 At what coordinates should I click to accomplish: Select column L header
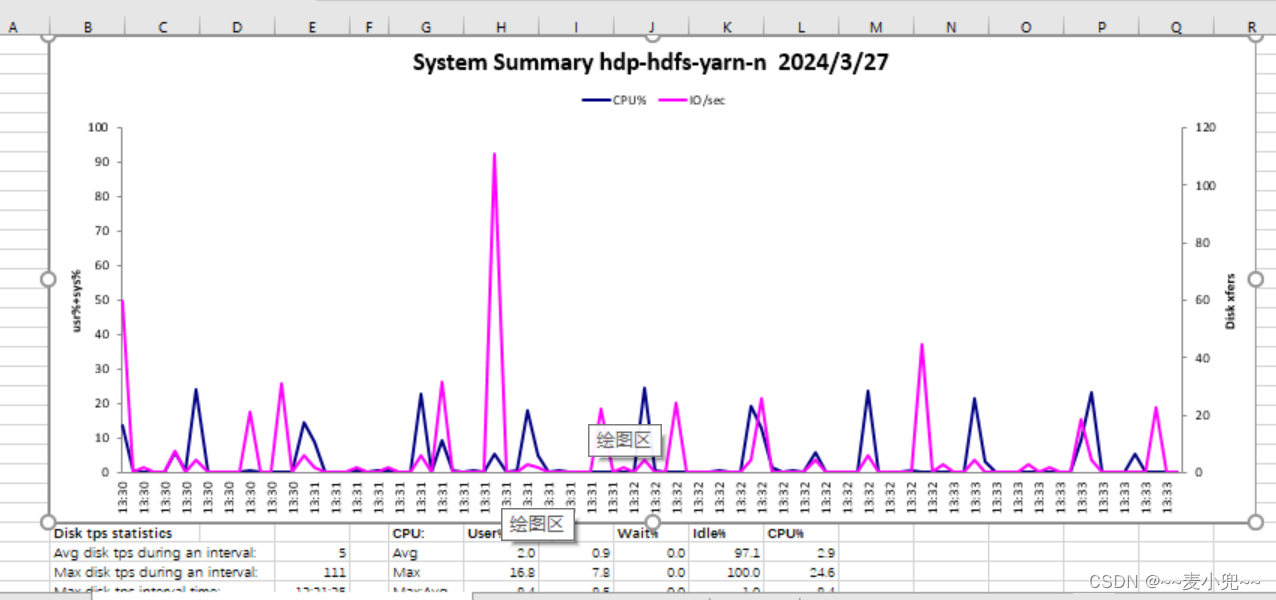tap(801, 28)
